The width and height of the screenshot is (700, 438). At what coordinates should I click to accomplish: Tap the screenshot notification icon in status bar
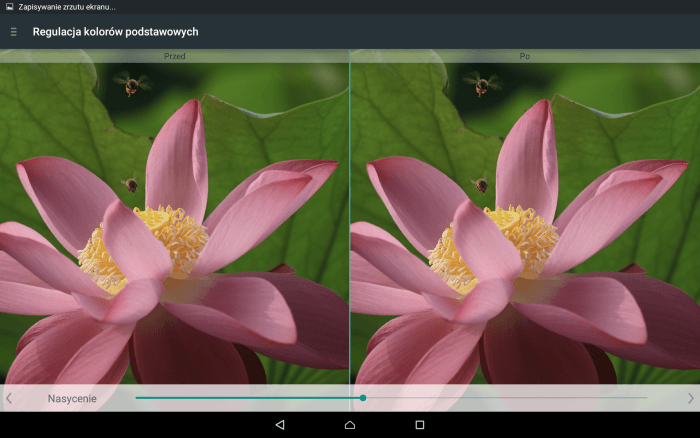(x=9, y=7)
